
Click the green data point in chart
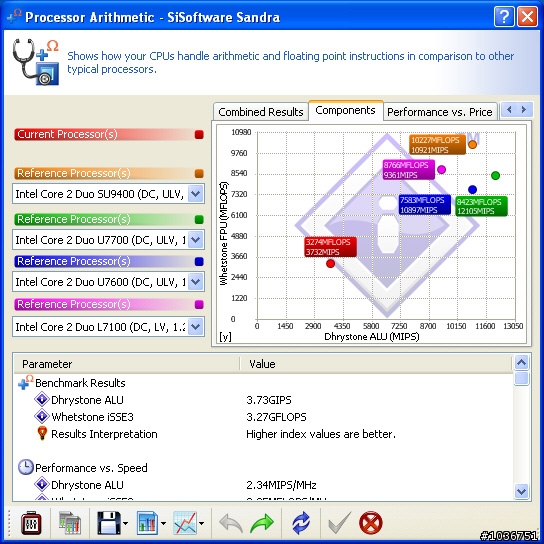click(495, 176)
